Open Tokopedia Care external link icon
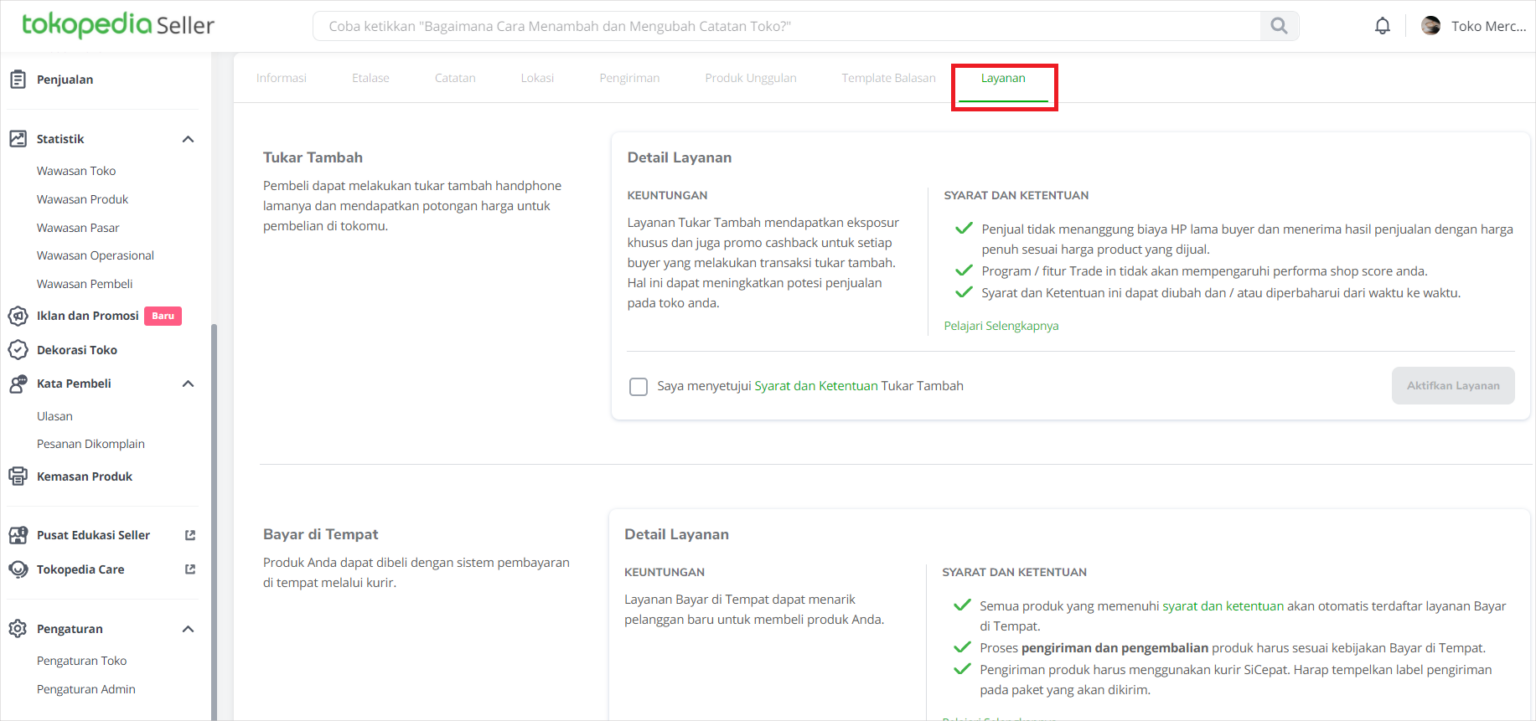1536x721 pixels. (x=190, y=569)
